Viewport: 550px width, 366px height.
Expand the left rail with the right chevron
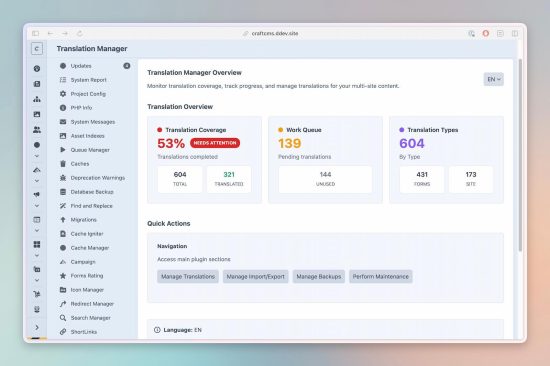[x=37, y=327]
